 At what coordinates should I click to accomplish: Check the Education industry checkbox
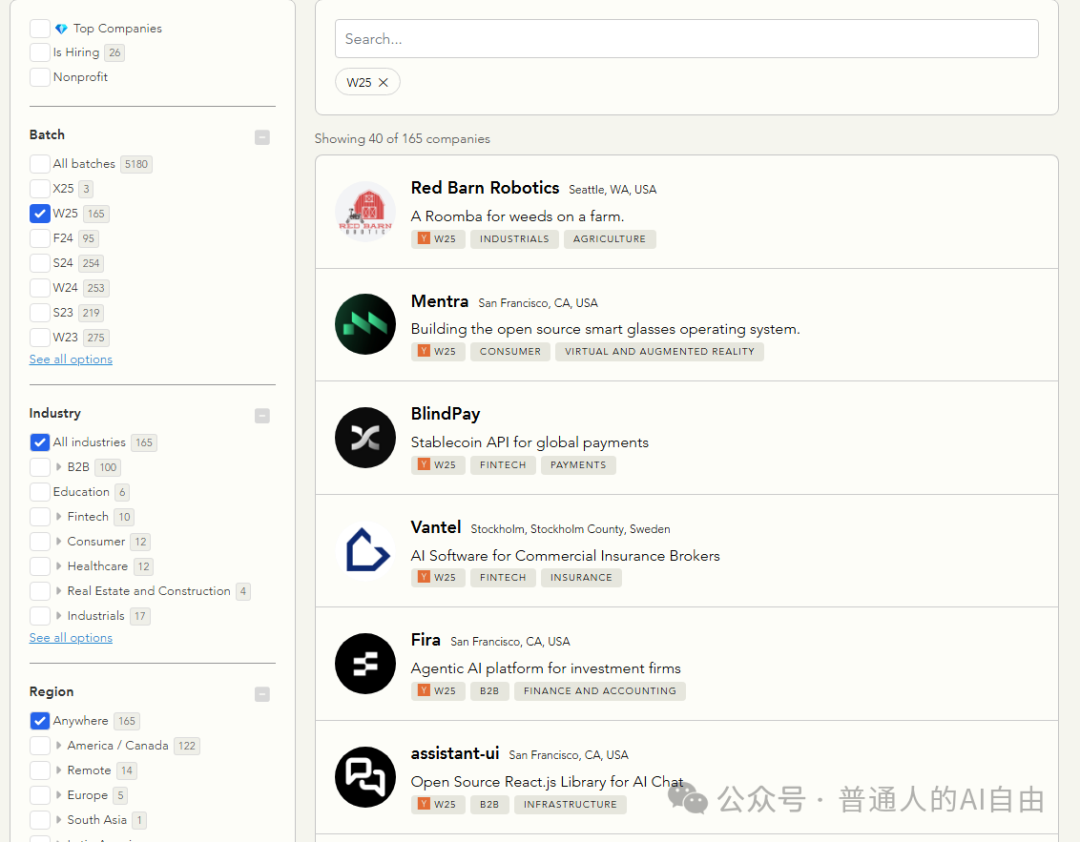[40, 492]
